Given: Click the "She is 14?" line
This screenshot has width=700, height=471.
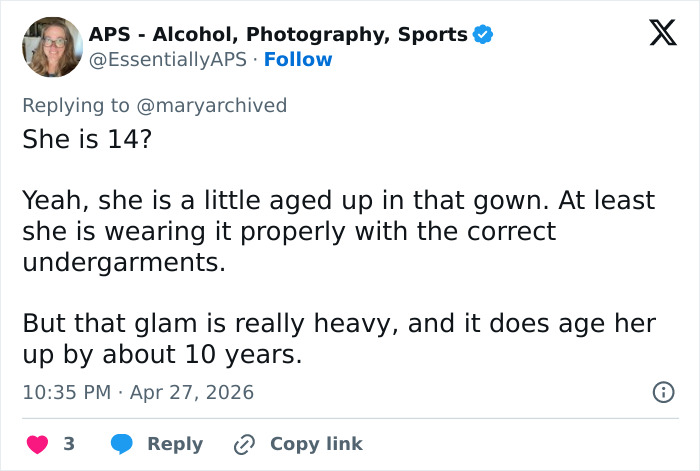Looking at the screenshot, I should click(87, 138).
